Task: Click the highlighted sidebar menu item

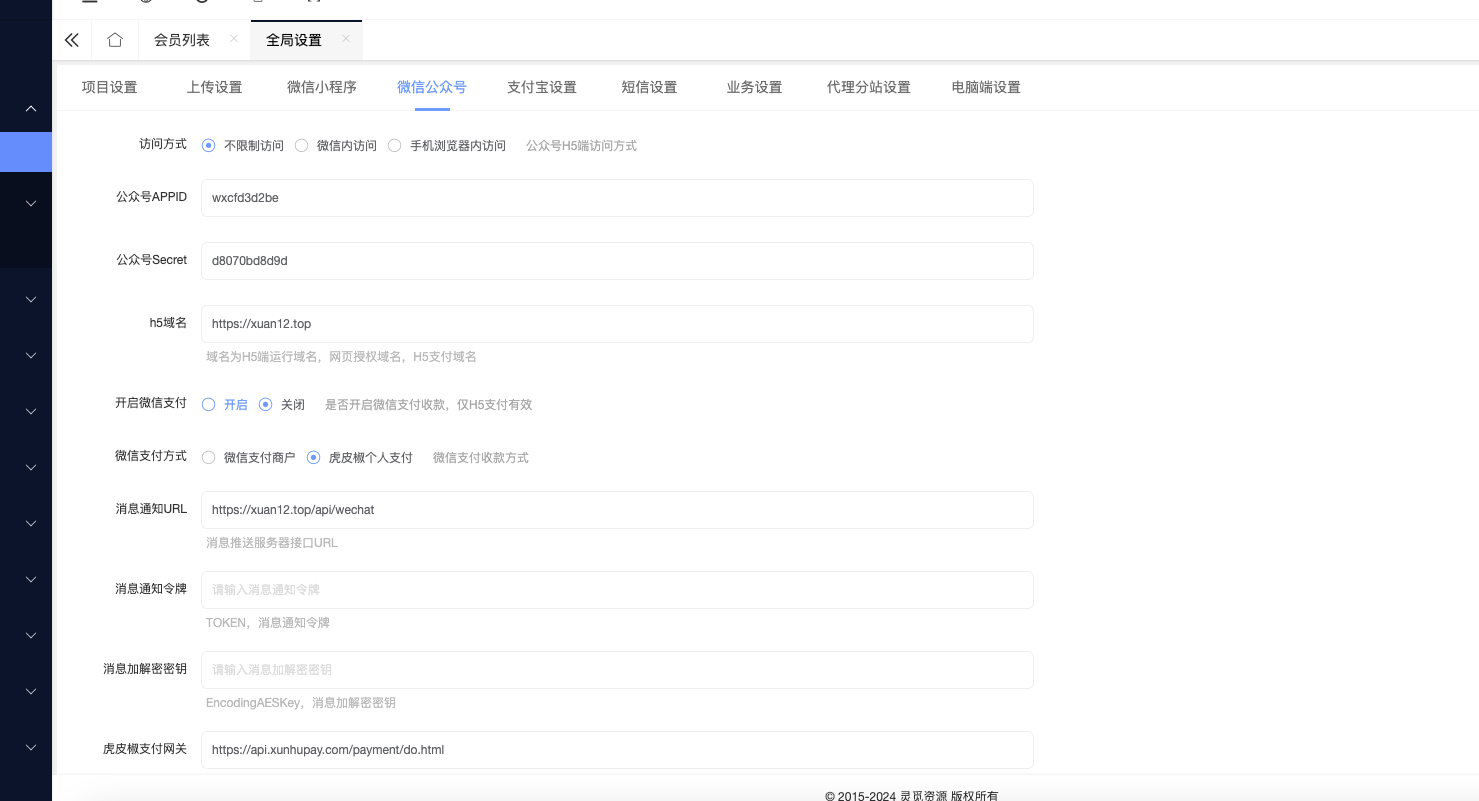Action: tap(25, 152)
